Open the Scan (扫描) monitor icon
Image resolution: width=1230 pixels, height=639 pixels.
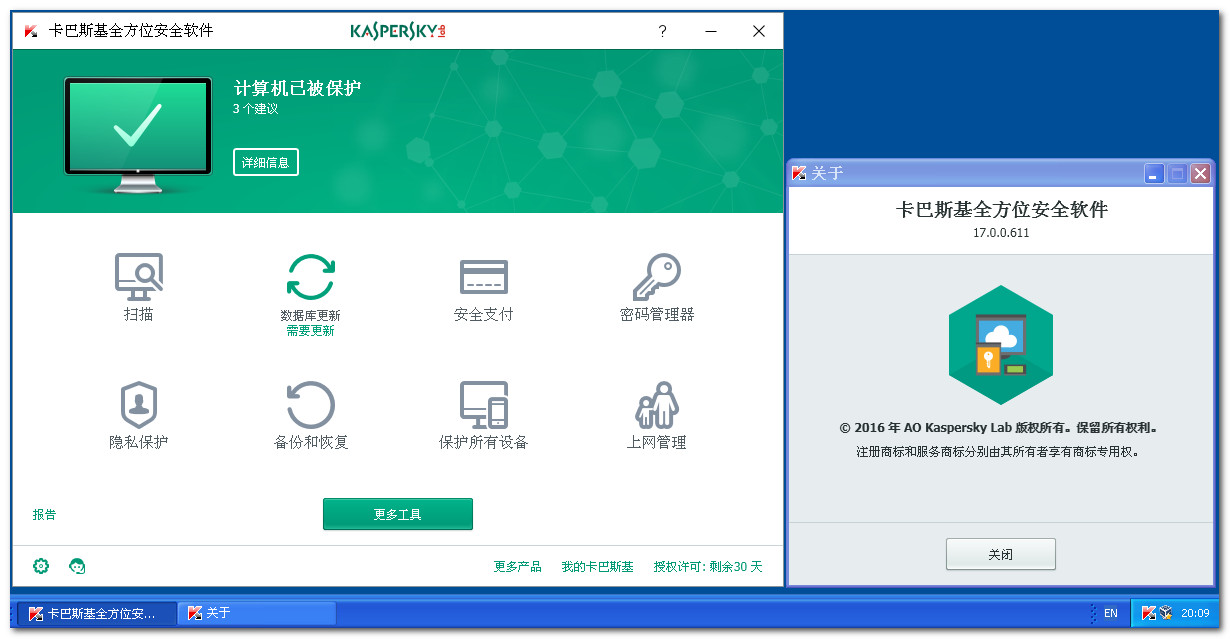pyautogui.click(x=138, y=277)
